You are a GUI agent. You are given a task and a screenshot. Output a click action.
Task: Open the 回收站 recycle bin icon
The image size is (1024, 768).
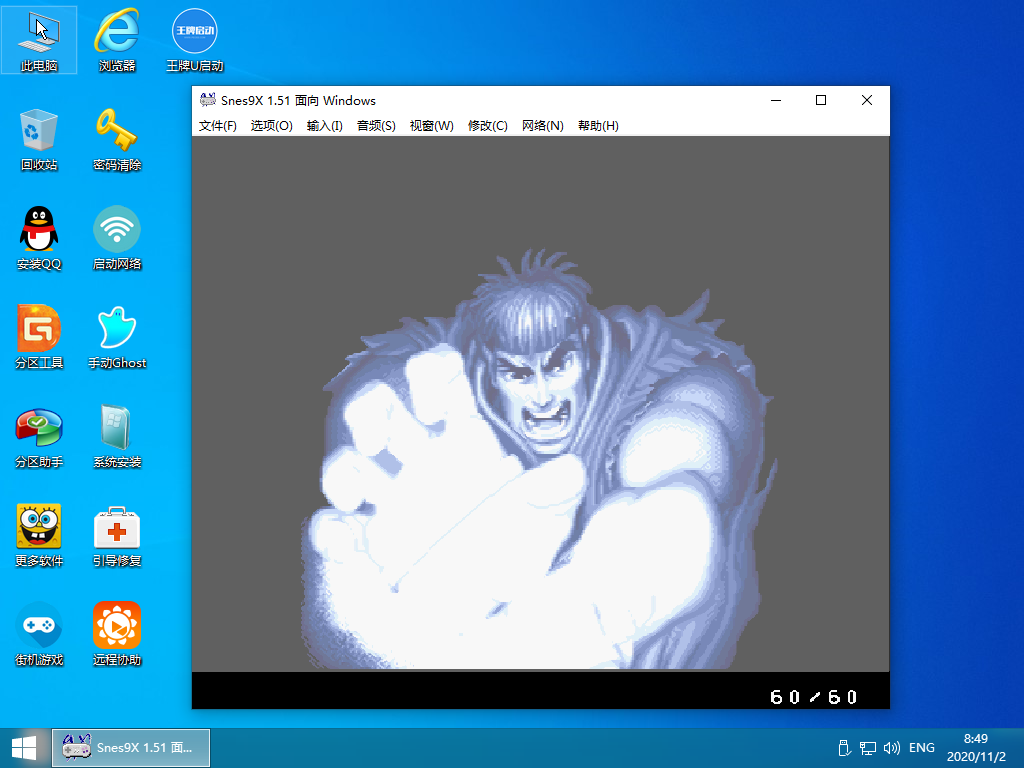click(x=39, y=140)
